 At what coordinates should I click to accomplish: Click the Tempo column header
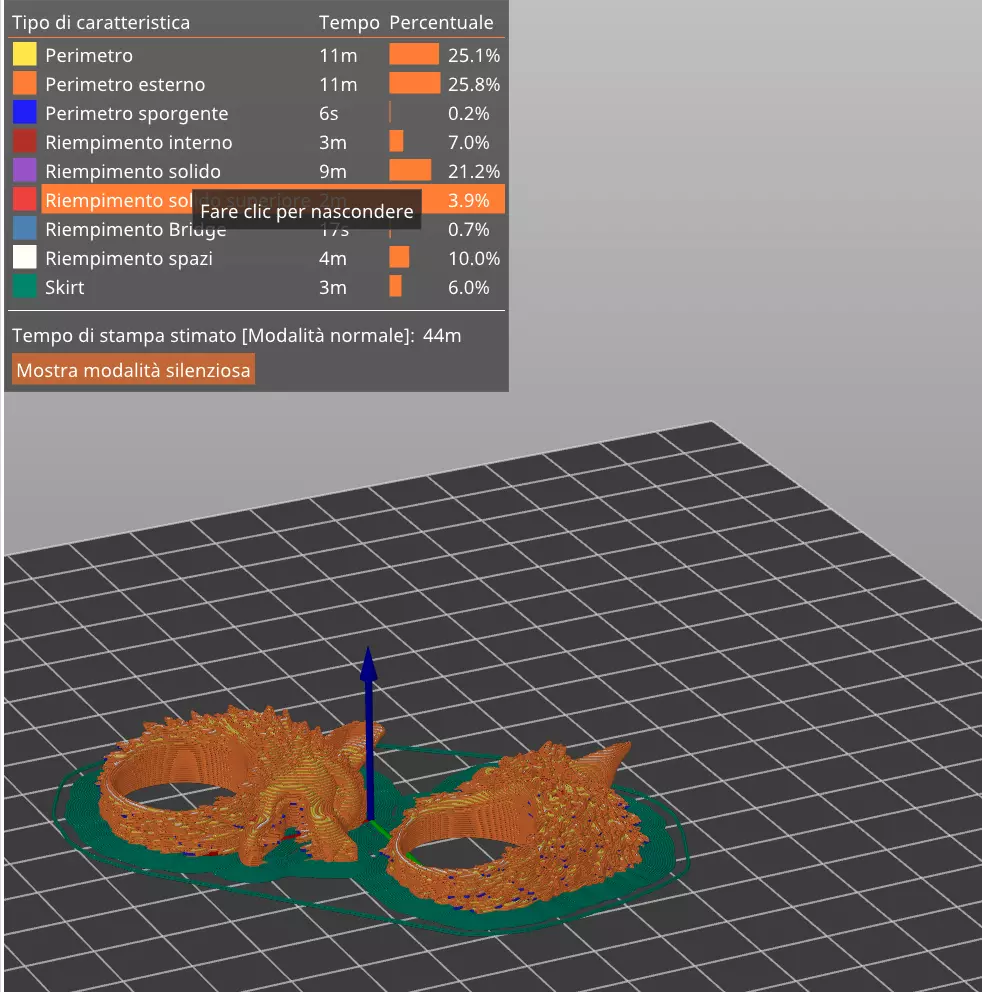point(349,23)
